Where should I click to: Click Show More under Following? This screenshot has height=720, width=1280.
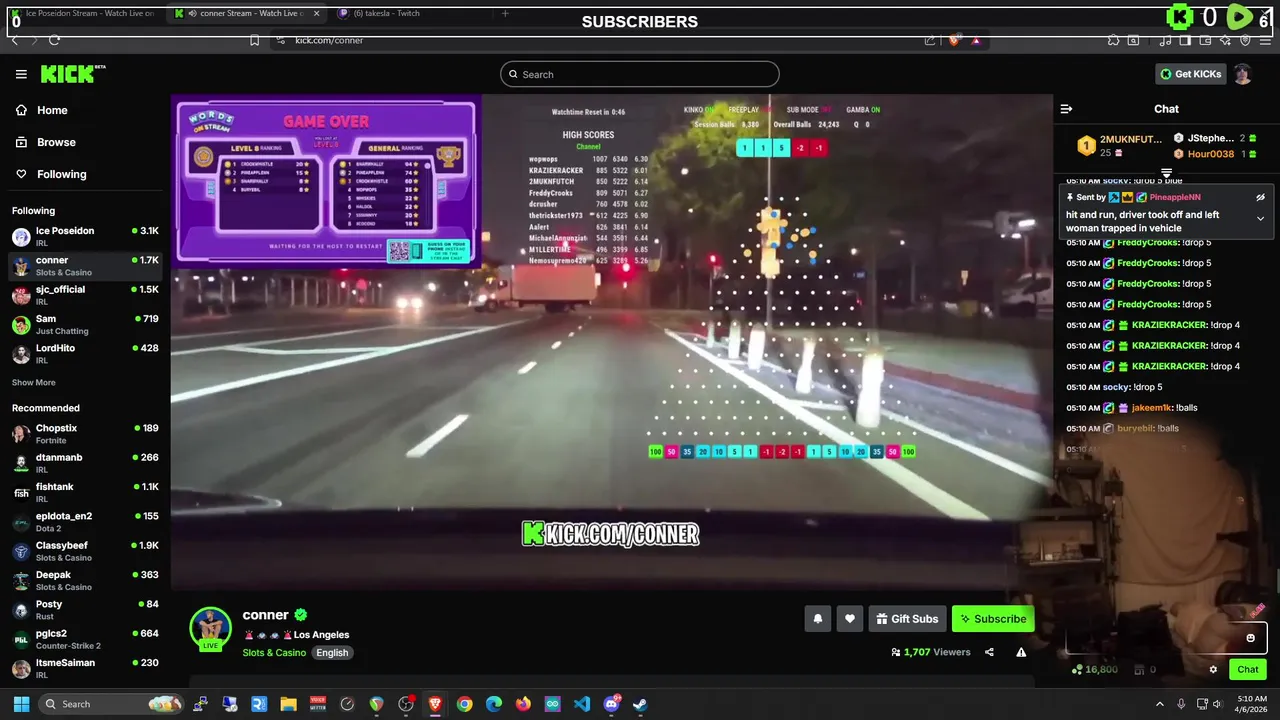(34, 382)
